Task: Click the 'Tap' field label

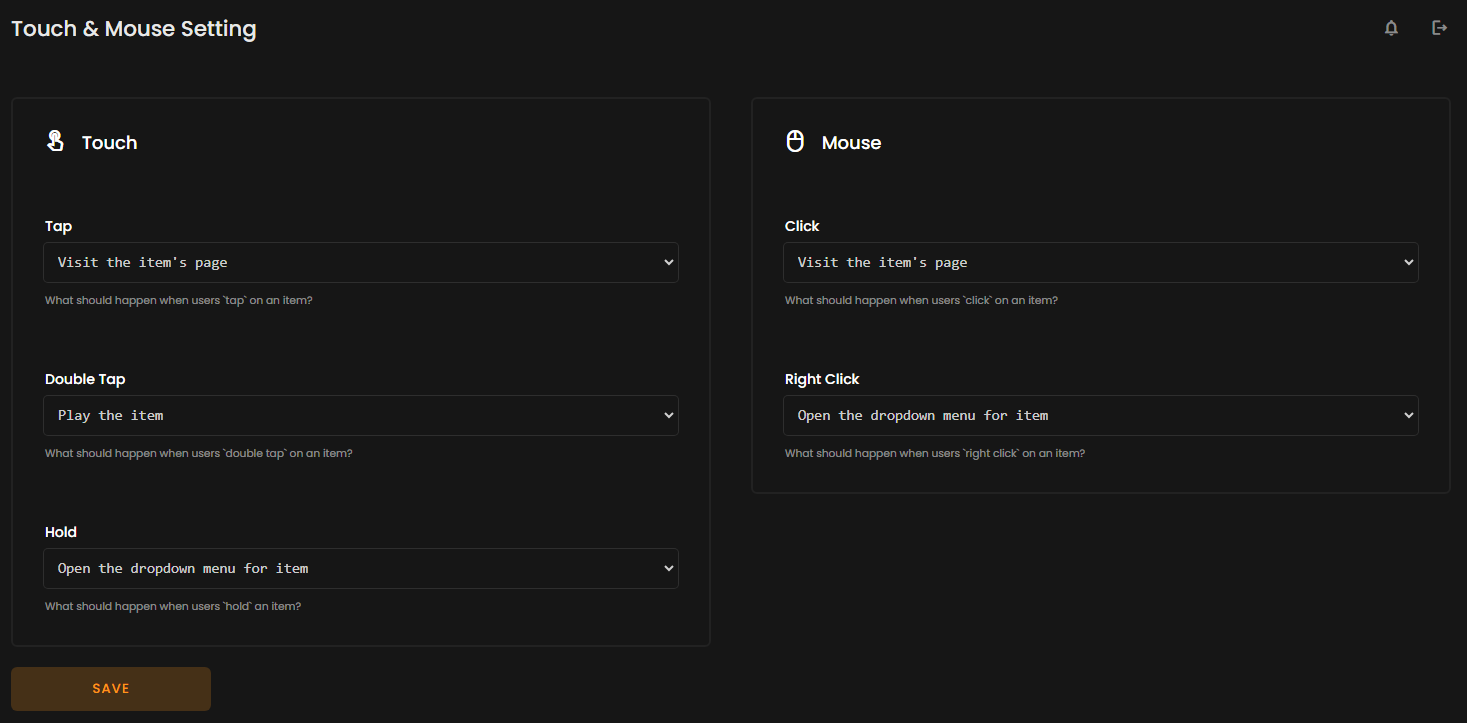Action: click(58, 226)
